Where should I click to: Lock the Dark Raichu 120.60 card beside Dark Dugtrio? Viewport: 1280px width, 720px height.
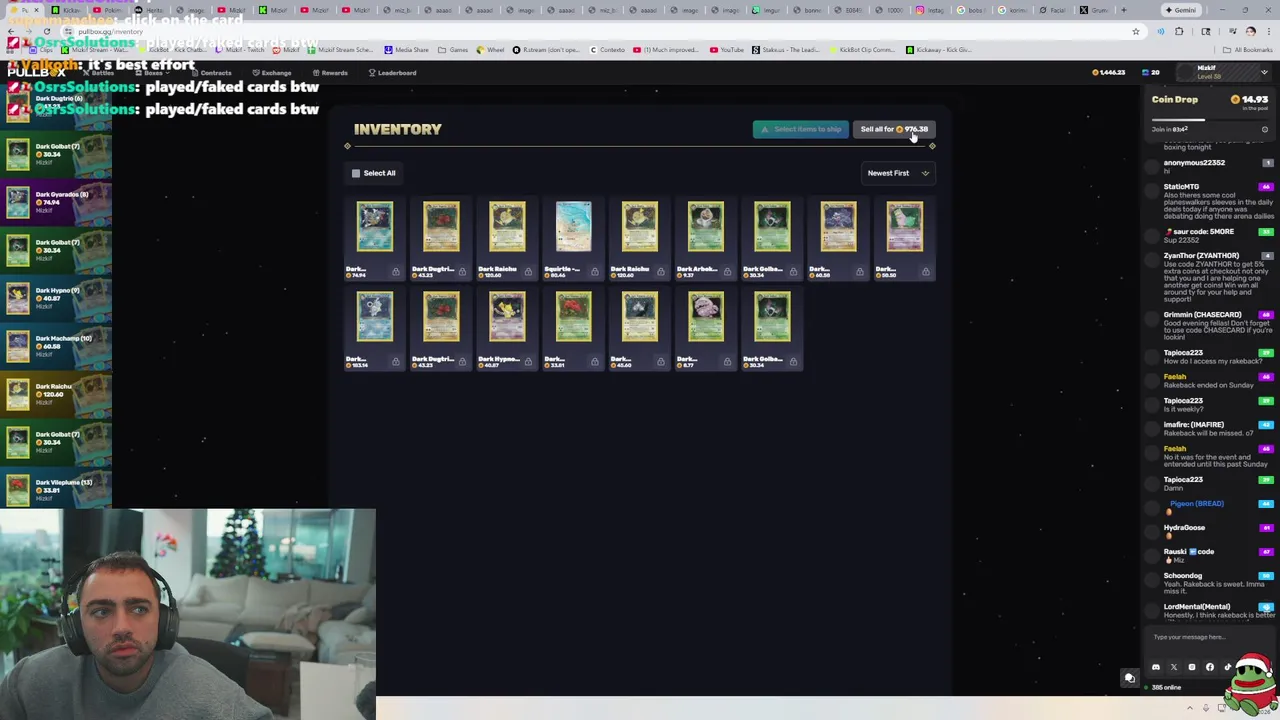pos(528,272)
